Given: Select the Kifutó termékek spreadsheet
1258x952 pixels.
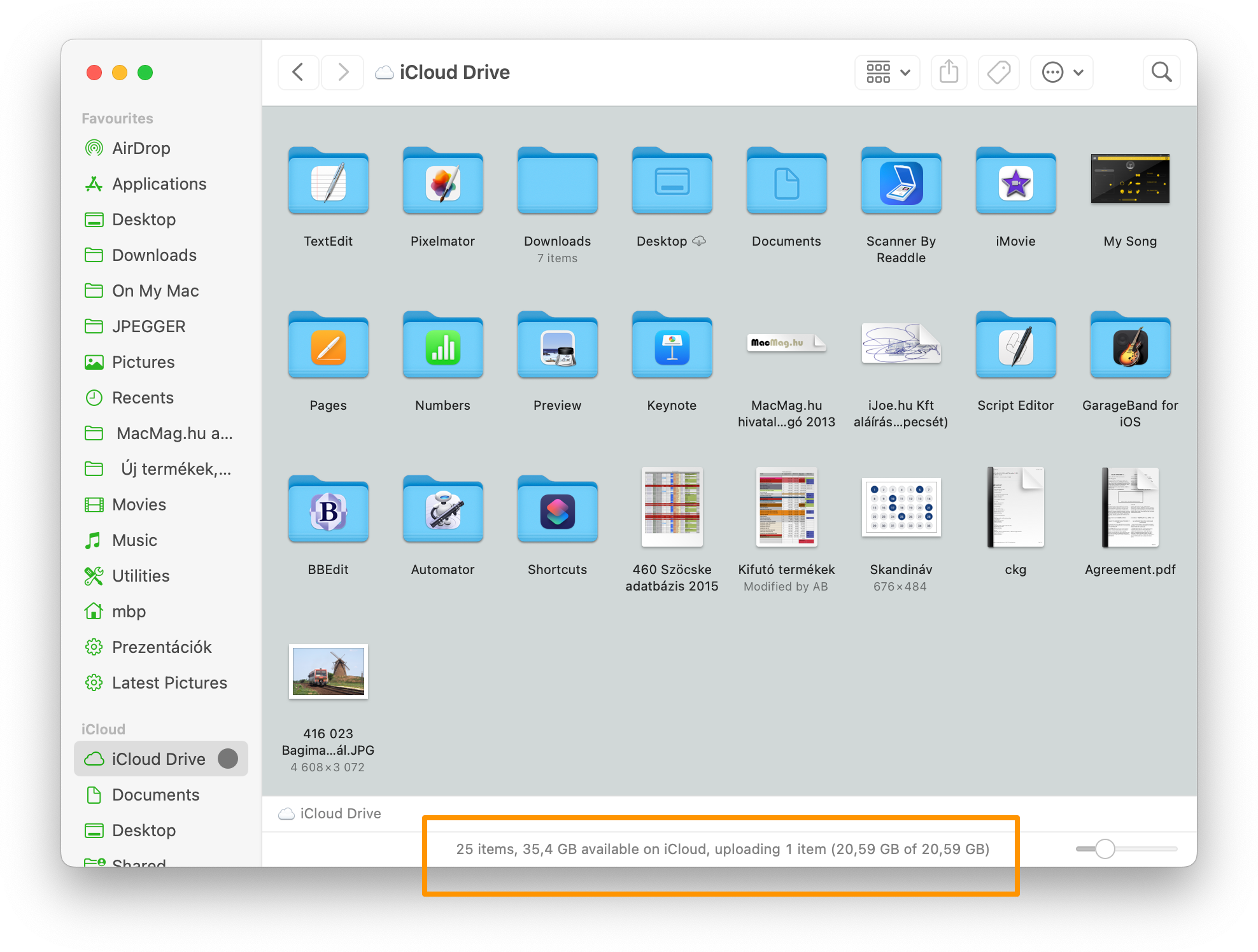Looking at the screenshot, I should point(786,507).
